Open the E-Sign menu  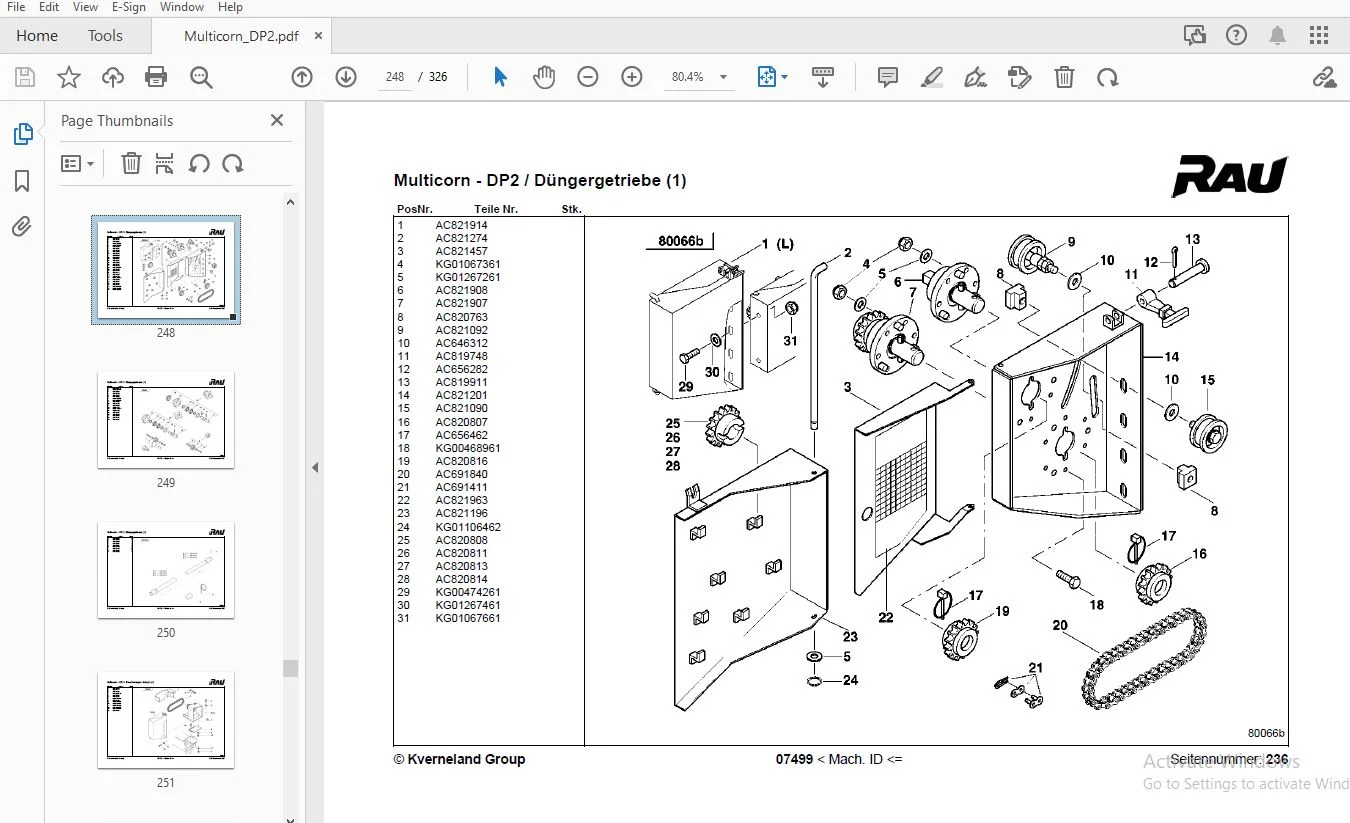coord(129,7)
